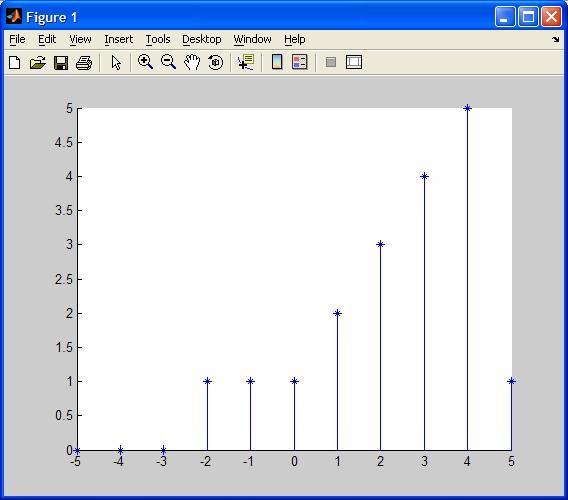Click the x-axis tick label -4

point(118,462)
